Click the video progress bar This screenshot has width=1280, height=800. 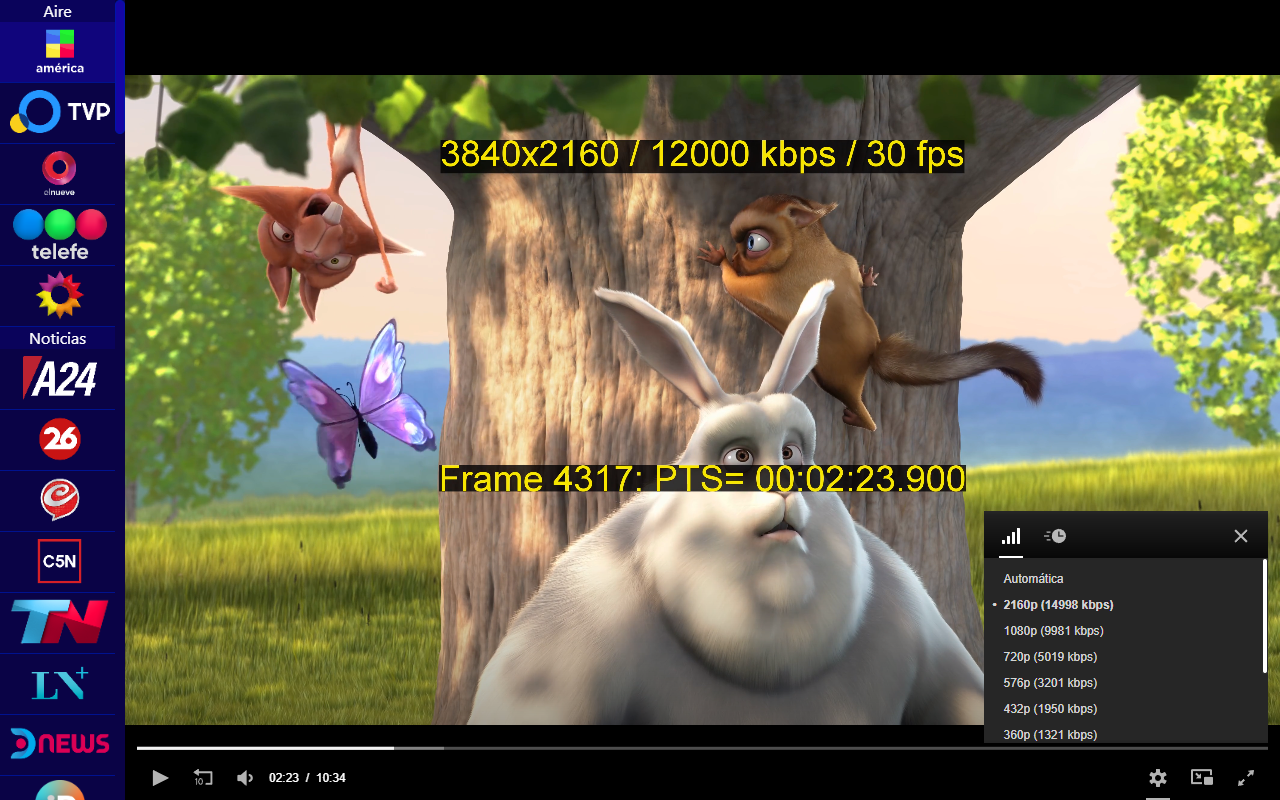click(x=600, y=747)
